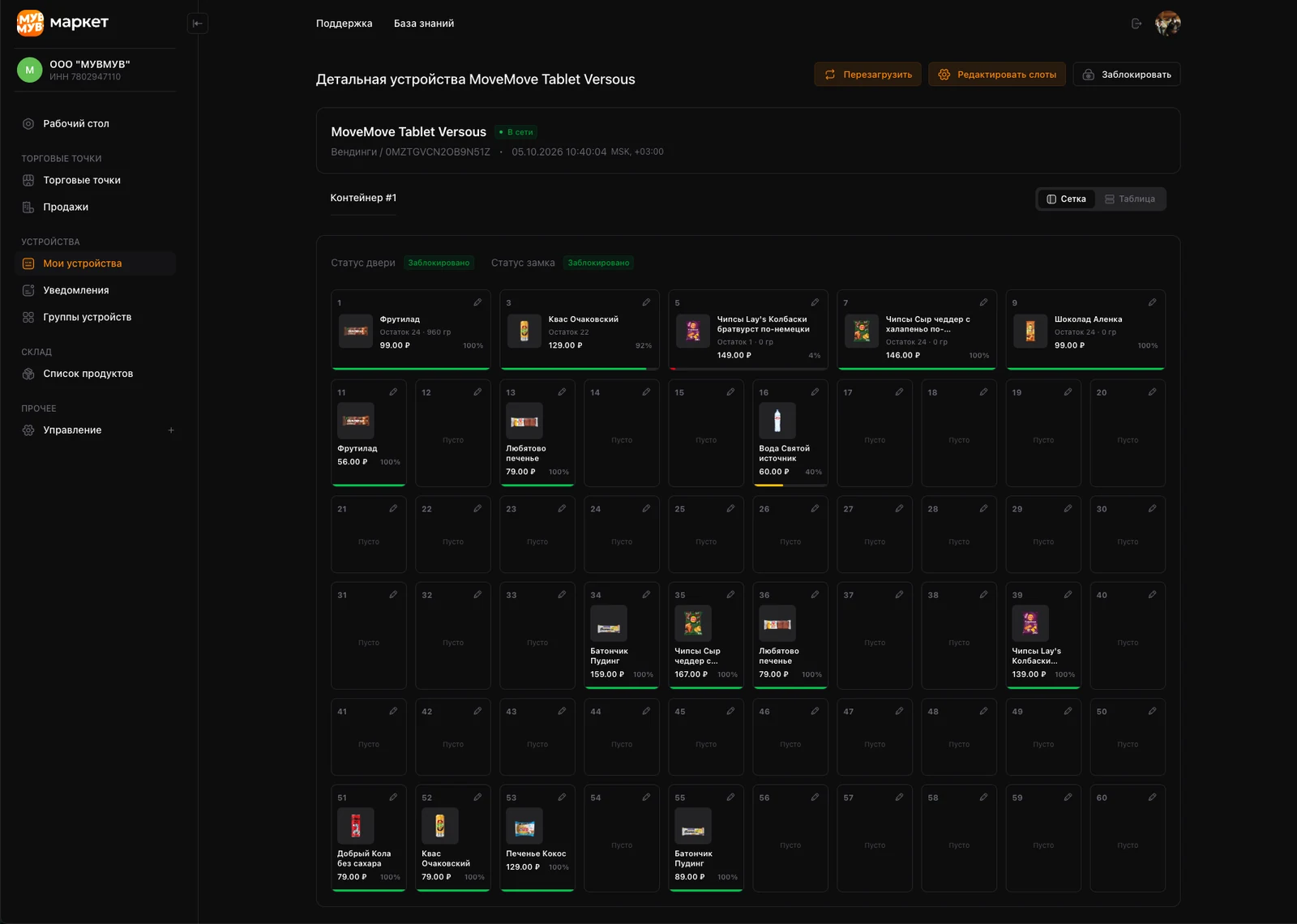The width and height of the screenshot is (1297, 924).
Task: Click the Заблокировать button
Action: coord(1127,75)
